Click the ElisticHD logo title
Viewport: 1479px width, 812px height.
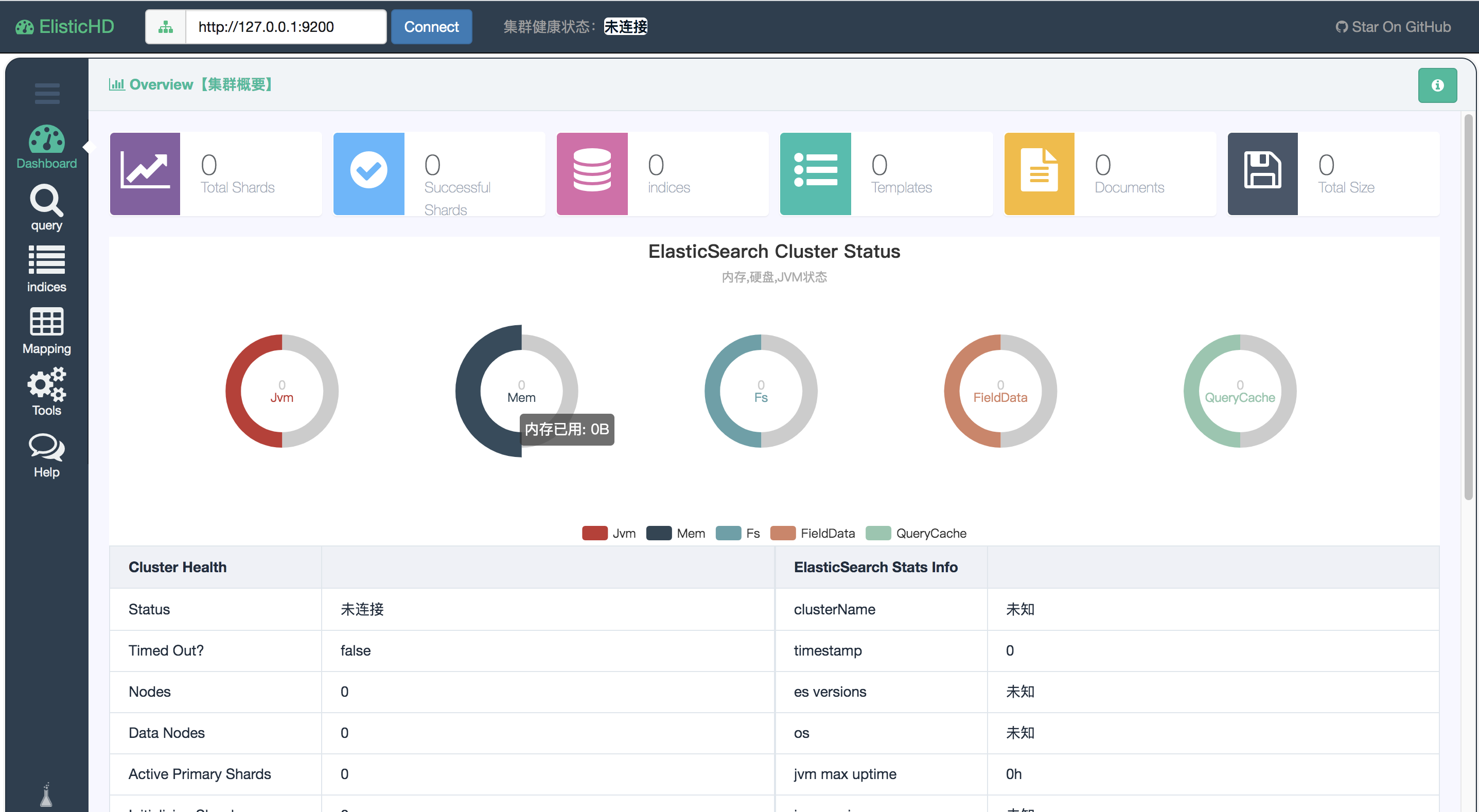pos(65,27)
